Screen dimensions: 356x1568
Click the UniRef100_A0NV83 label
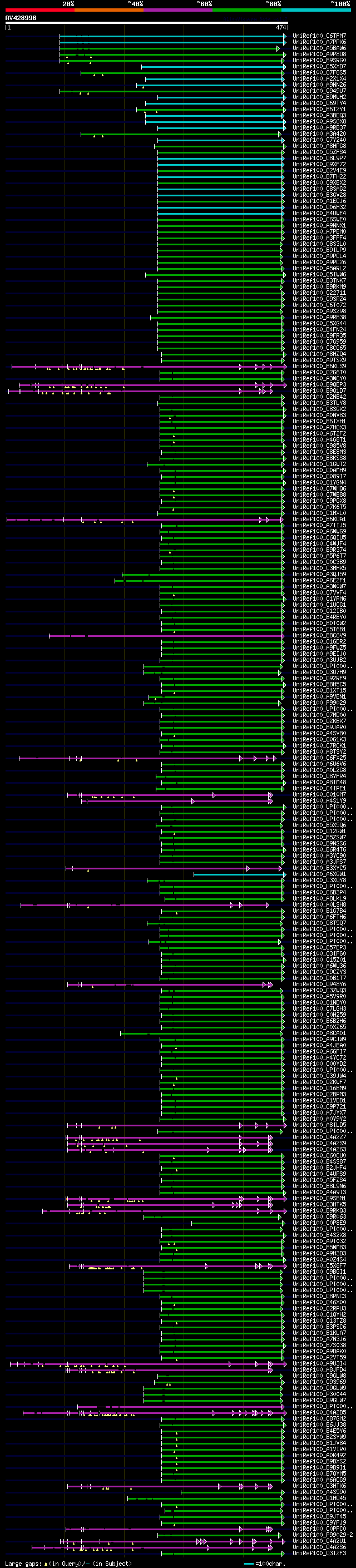coord(319,415)
